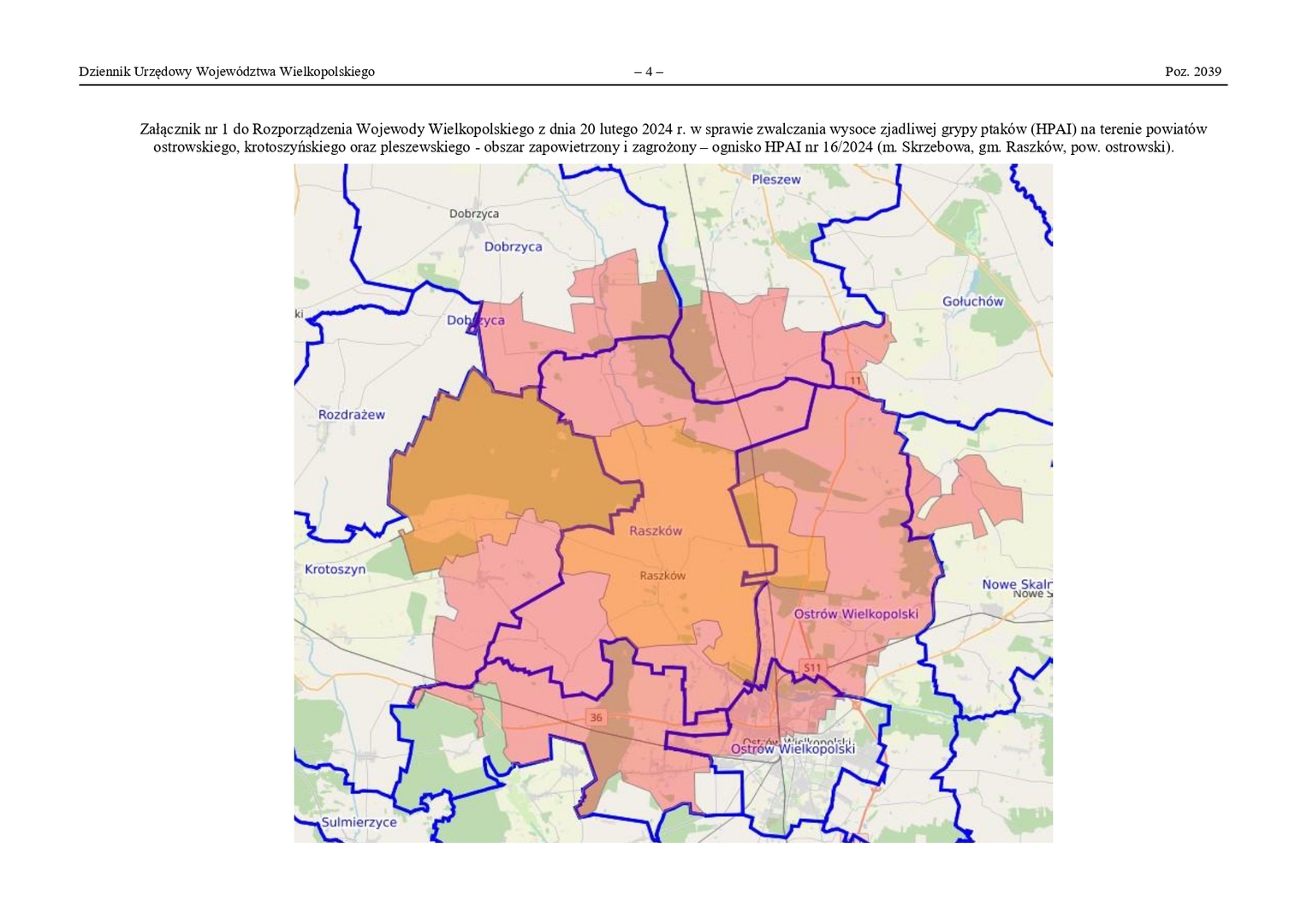
Task: Click Ostrów Wielkopolski label inside pink zone
Action: (855, 614)
